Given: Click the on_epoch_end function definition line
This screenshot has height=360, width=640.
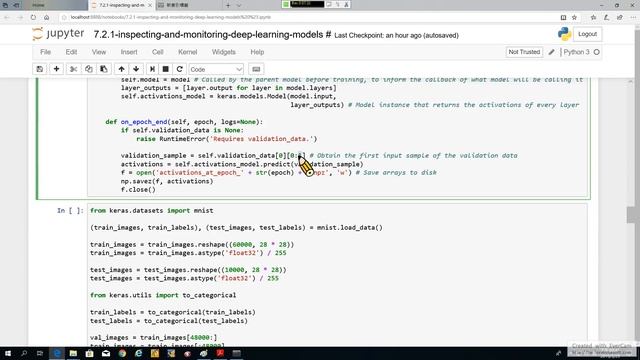Looking at the screenshot, I should [x=184, y=122].
